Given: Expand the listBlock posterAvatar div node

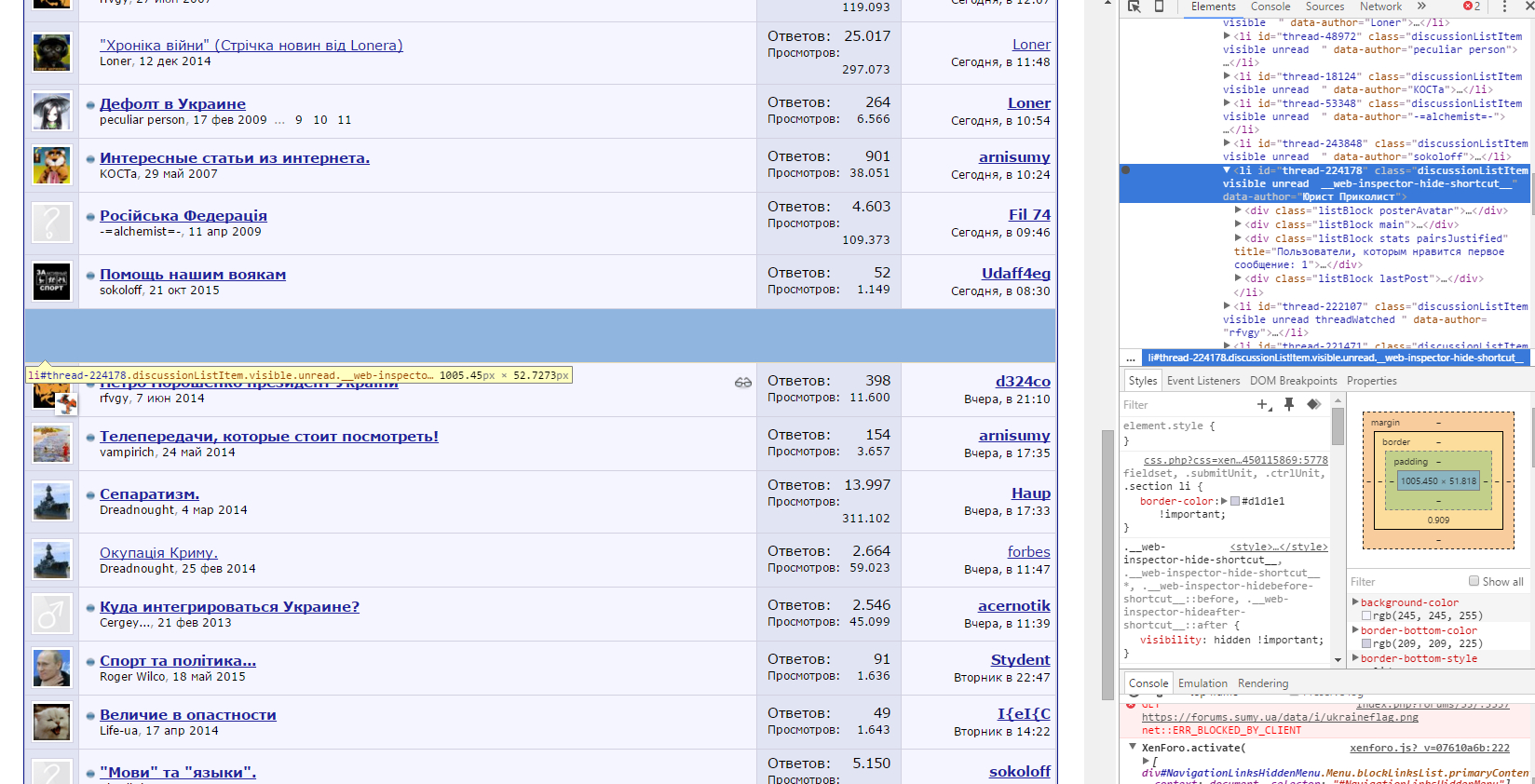Looking at the screenshot, I should coord(1238,210).
